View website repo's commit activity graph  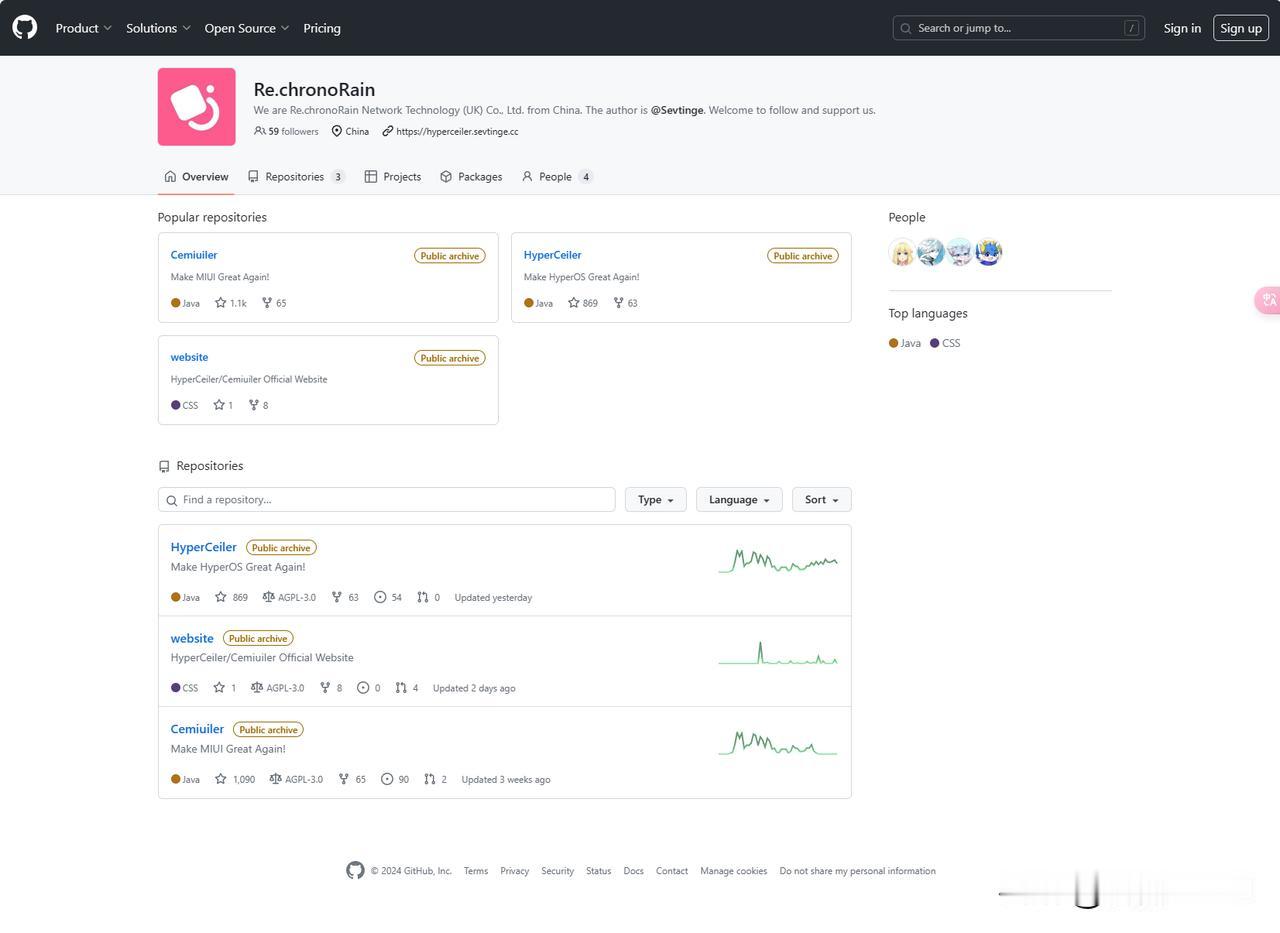(x=778, y=652)
